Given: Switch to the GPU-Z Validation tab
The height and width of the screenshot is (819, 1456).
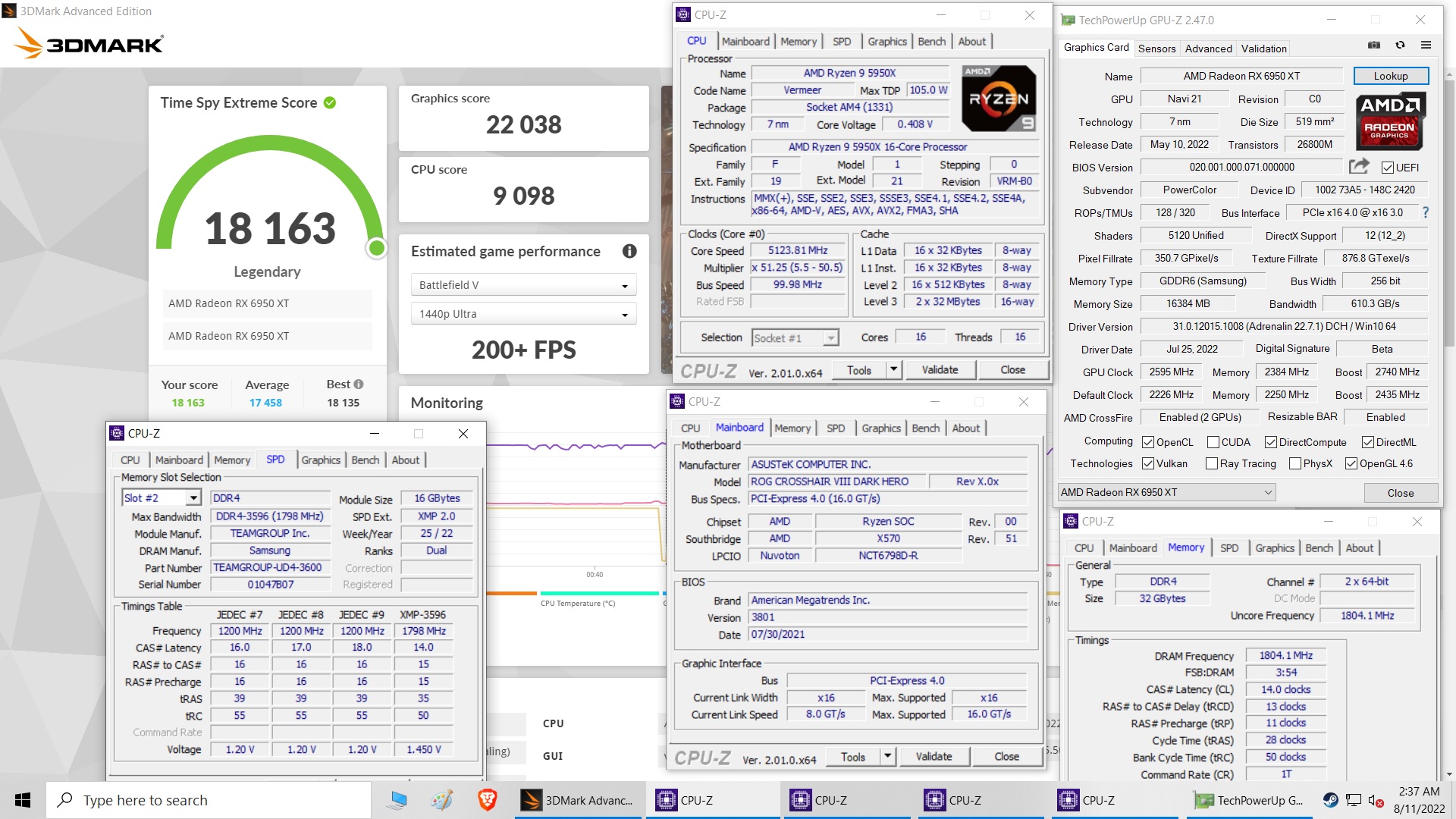Looking at the screenshot, I should click(x=1264, y=48).
